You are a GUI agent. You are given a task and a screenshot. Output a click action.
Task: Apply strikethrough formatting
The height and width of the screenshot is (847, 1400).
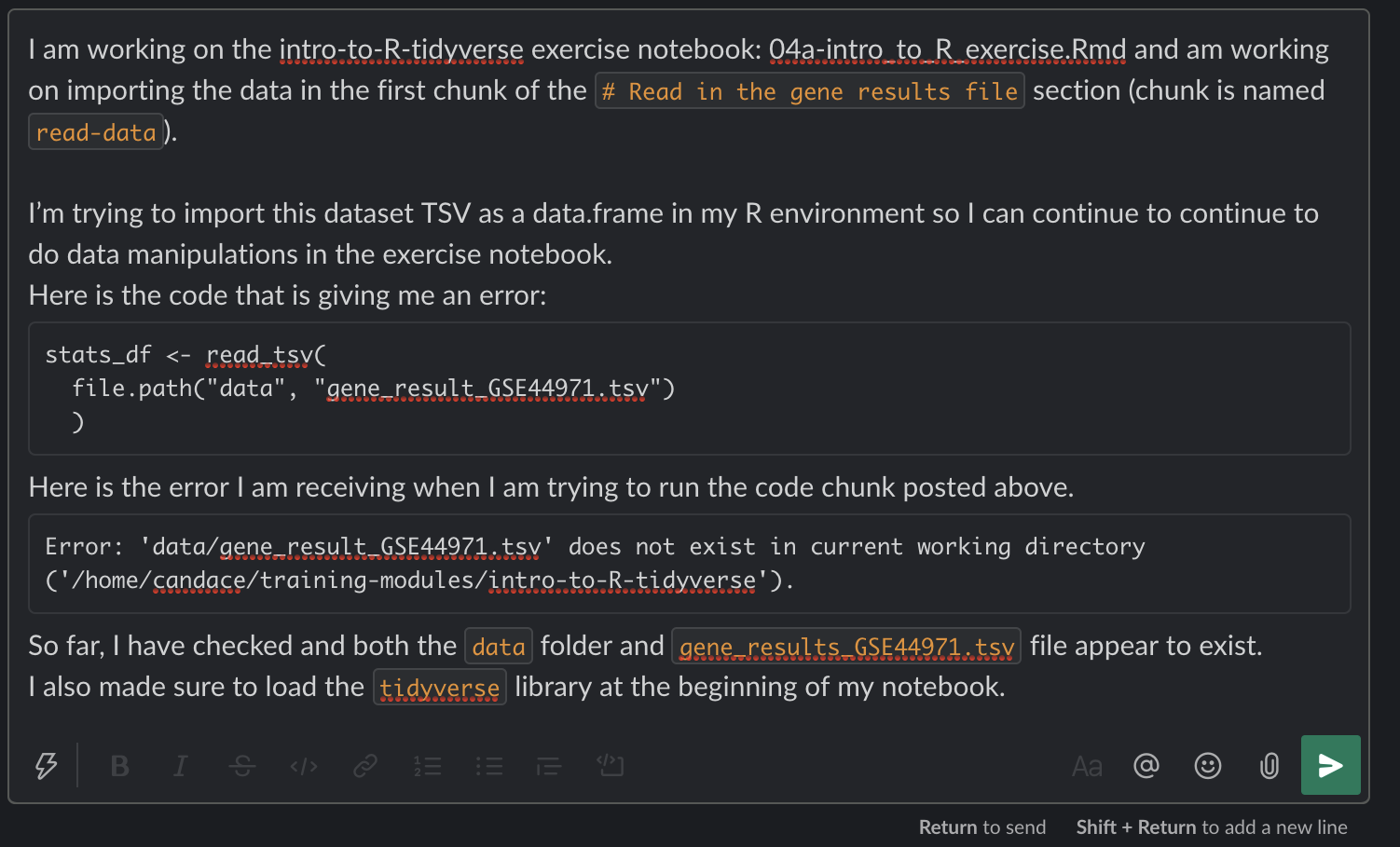242,766
